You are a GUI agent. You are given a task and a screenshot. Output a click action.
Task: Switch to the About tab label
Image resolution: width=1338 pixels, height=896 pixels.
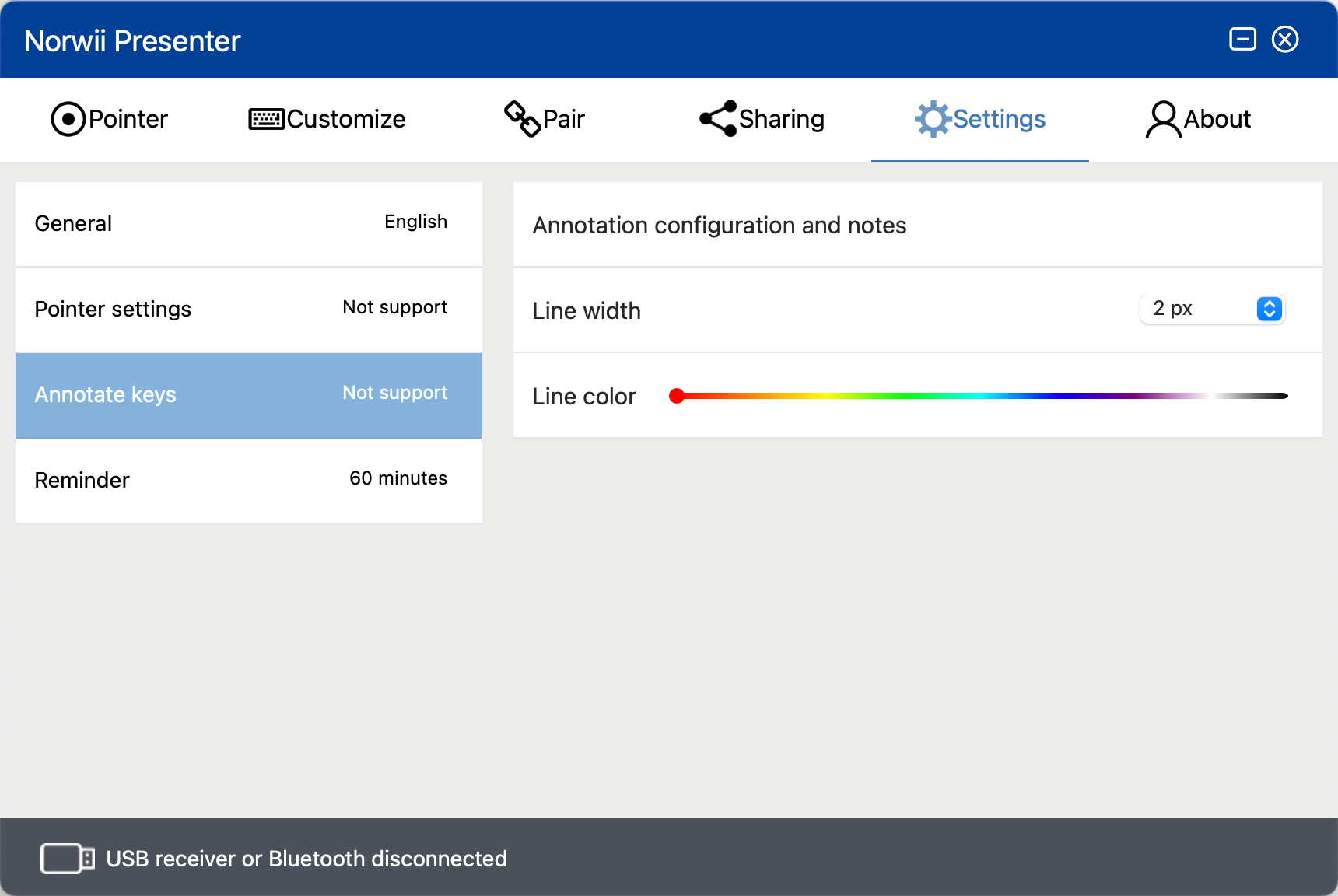(1217, 119)
